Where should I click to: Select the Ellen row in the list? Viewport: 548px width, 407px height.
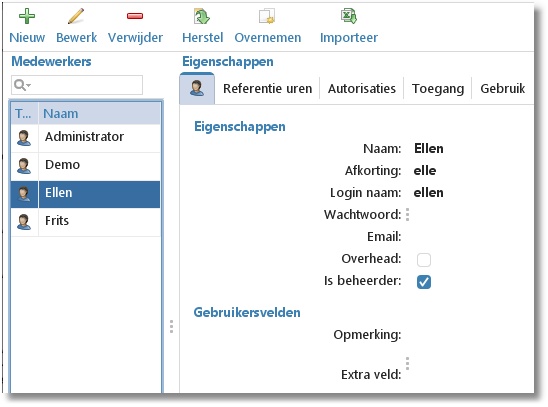click(86, 194)
